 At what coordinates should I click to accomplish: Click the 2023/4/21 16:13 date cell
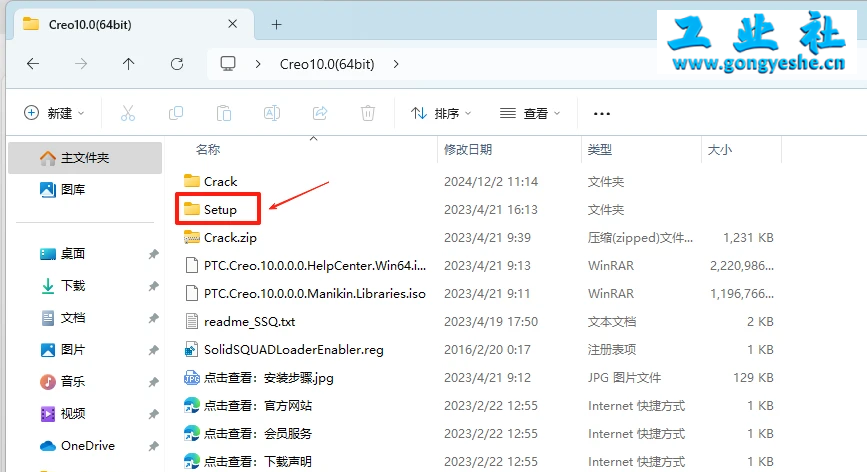[x=490, y=209]
